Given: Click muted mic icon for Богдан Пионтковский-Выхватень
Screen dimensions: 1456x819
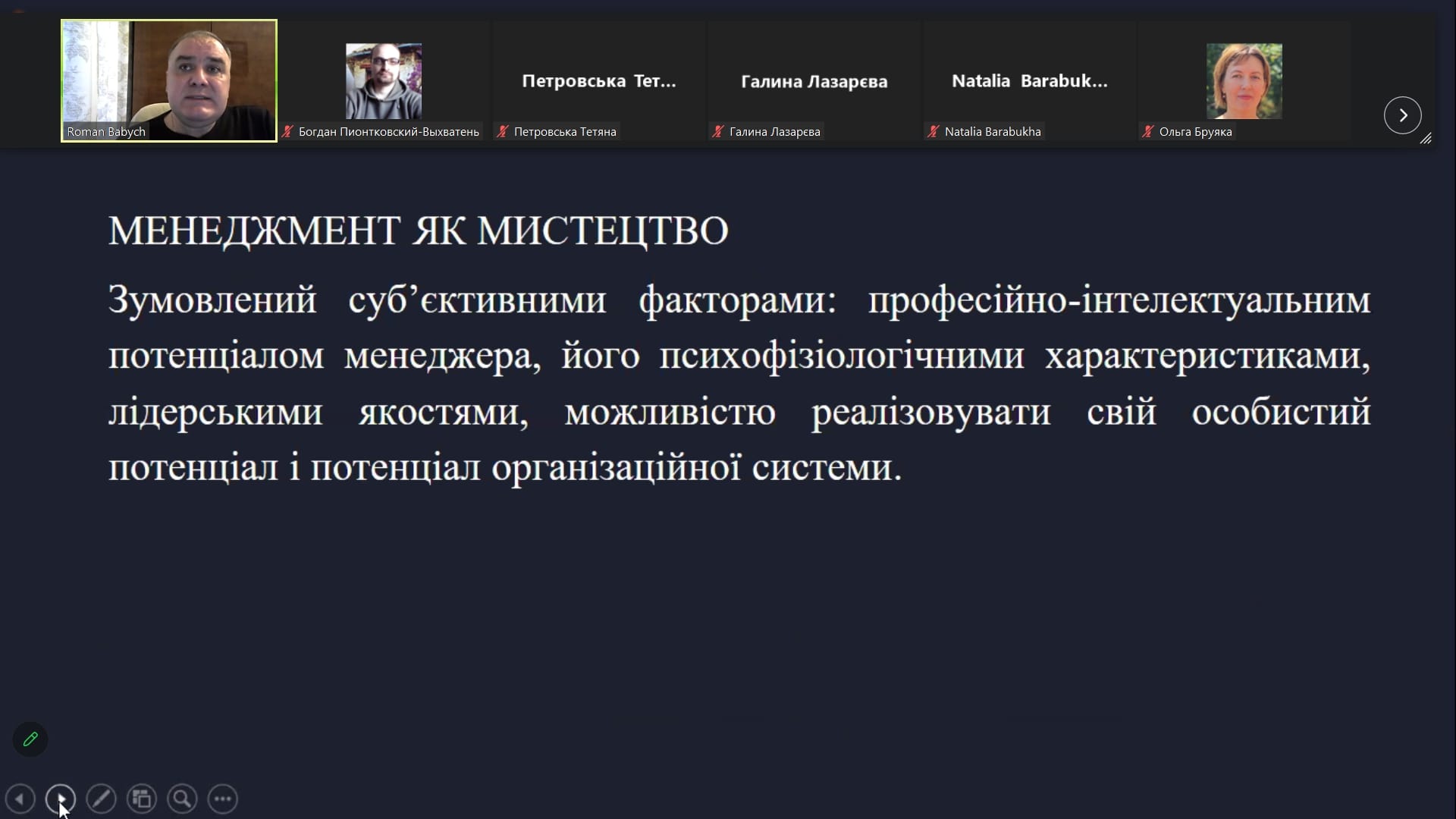Looking at the screenshot, I should pyautogui.click(x=287, y=132).
